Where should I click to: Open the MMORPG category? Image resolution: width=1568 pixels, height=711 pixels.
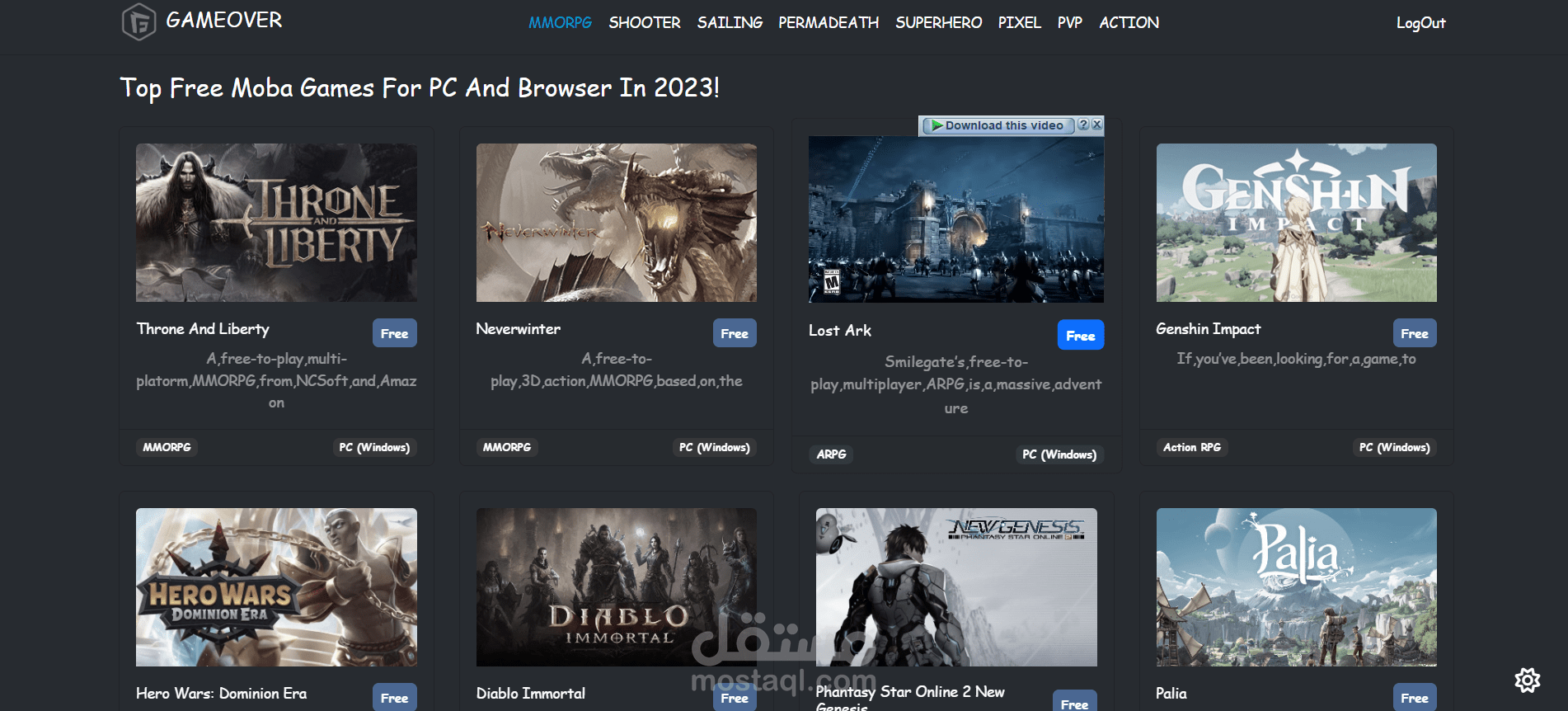point(561,22)
